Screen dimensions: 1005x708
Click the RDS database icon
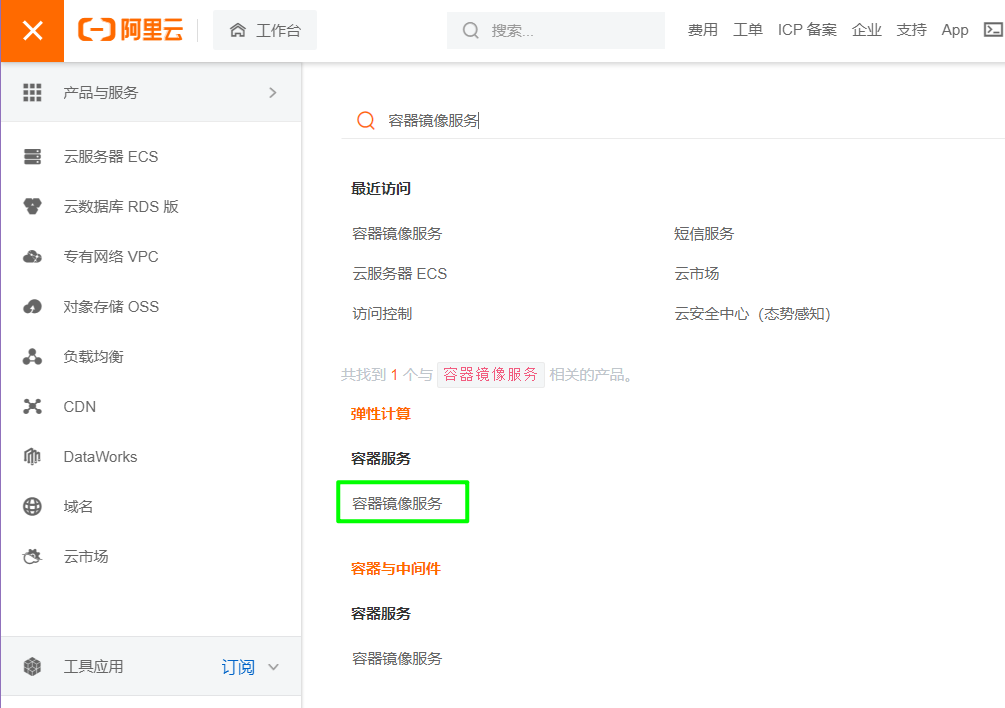click(x=32, y=206)
